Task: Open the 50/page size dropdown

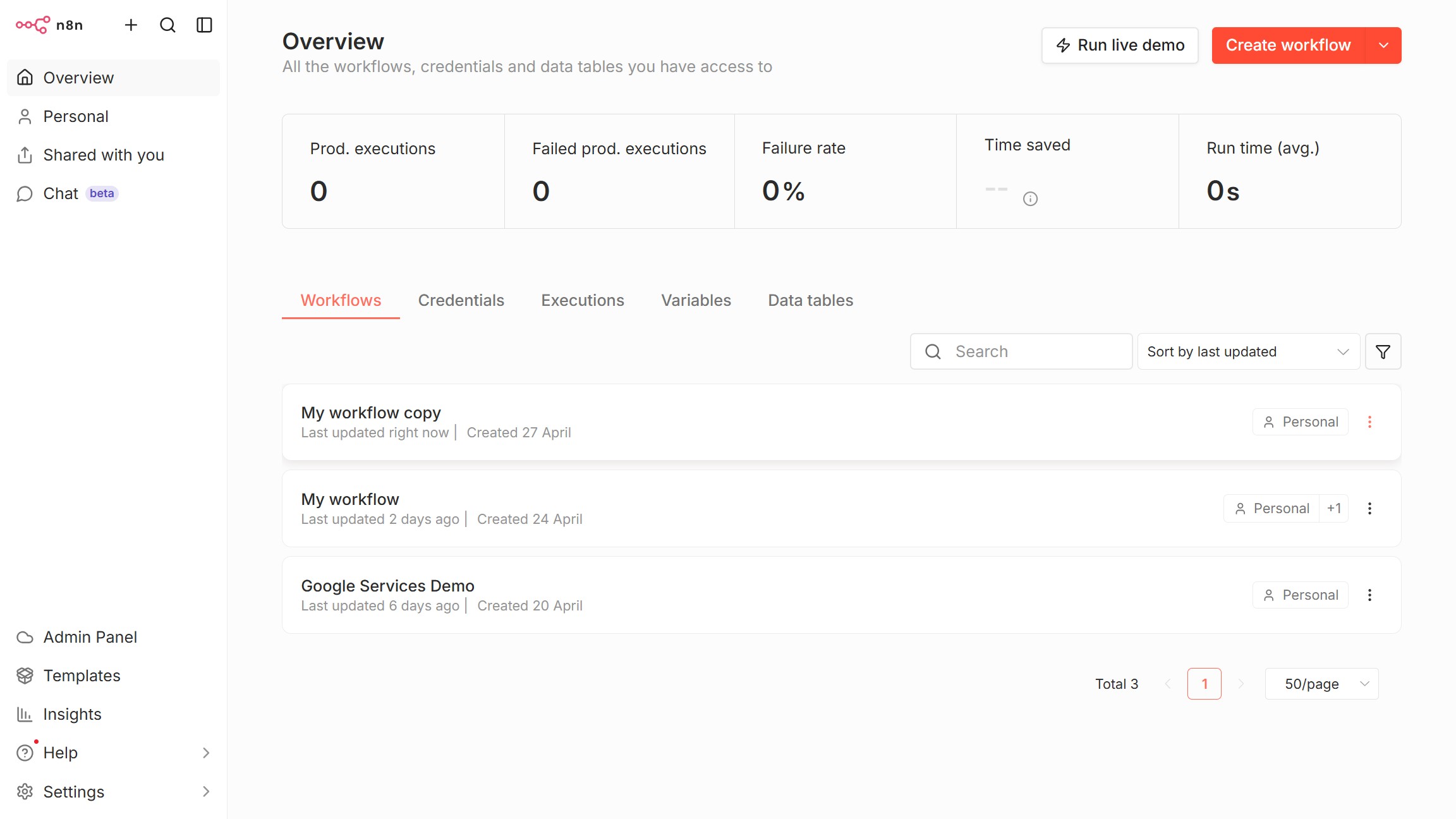Action: click(1321, 684)
